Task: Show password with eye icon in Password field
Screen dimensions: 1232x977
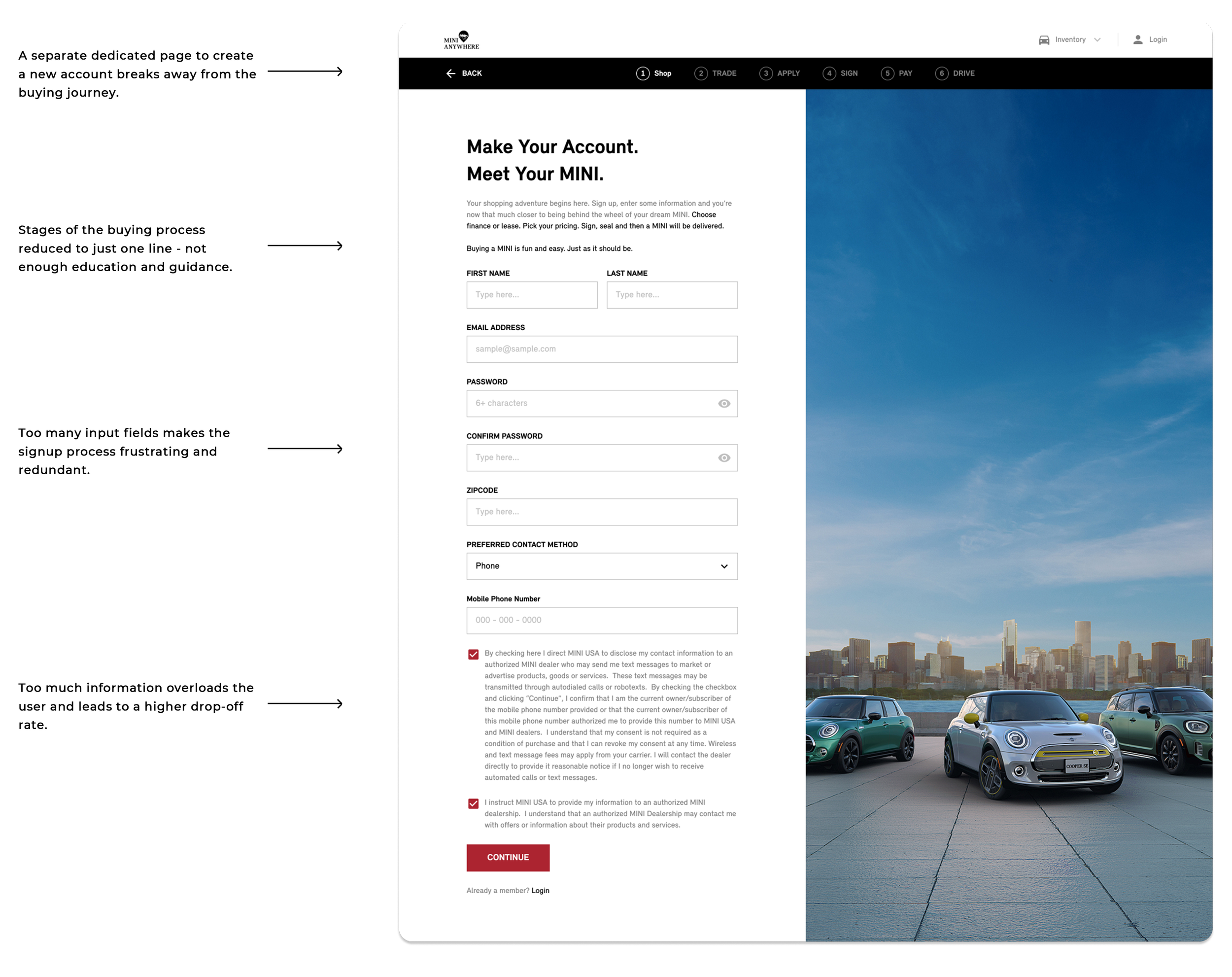Action: (723, 404)
